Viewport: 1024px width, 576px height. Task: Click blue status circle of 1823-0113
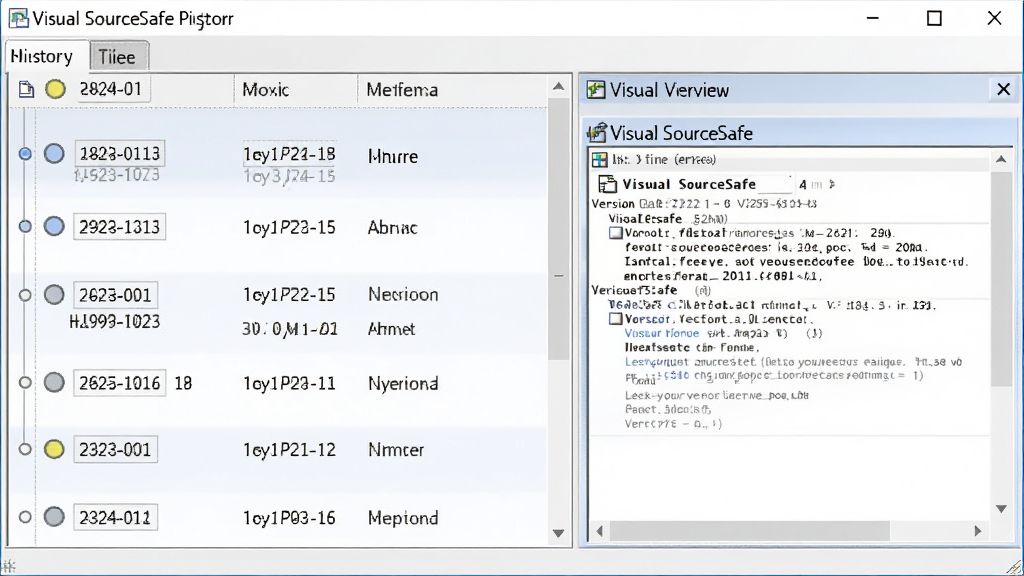54,153
